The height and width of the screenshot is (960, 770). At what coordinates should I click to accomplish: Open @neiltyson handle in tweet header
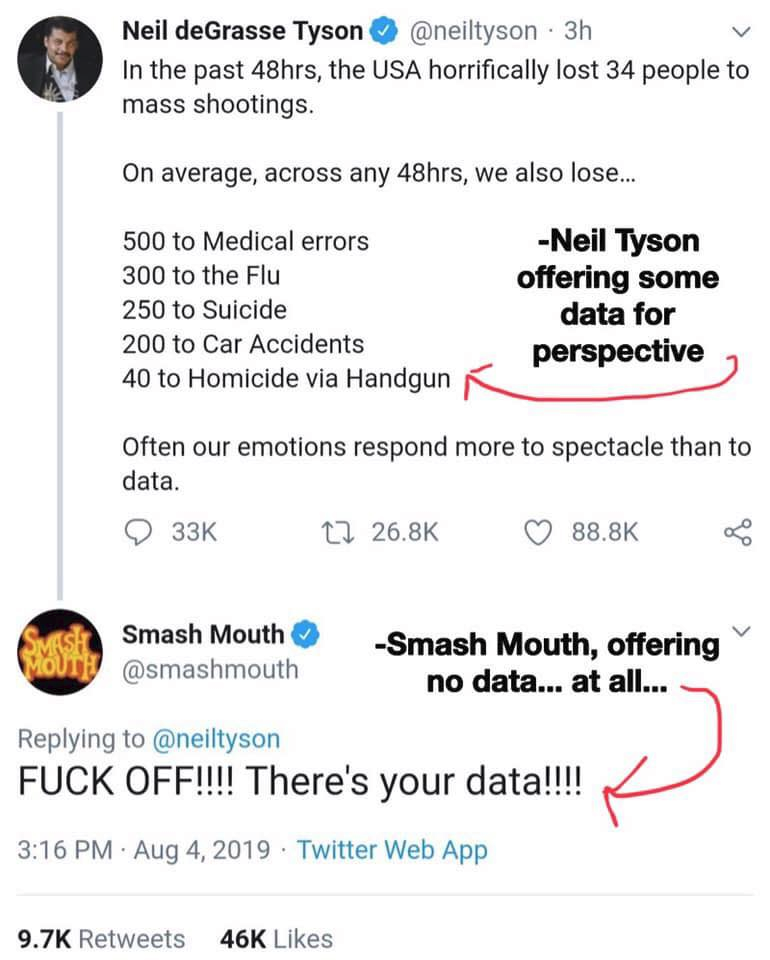[x=473, y=31]
